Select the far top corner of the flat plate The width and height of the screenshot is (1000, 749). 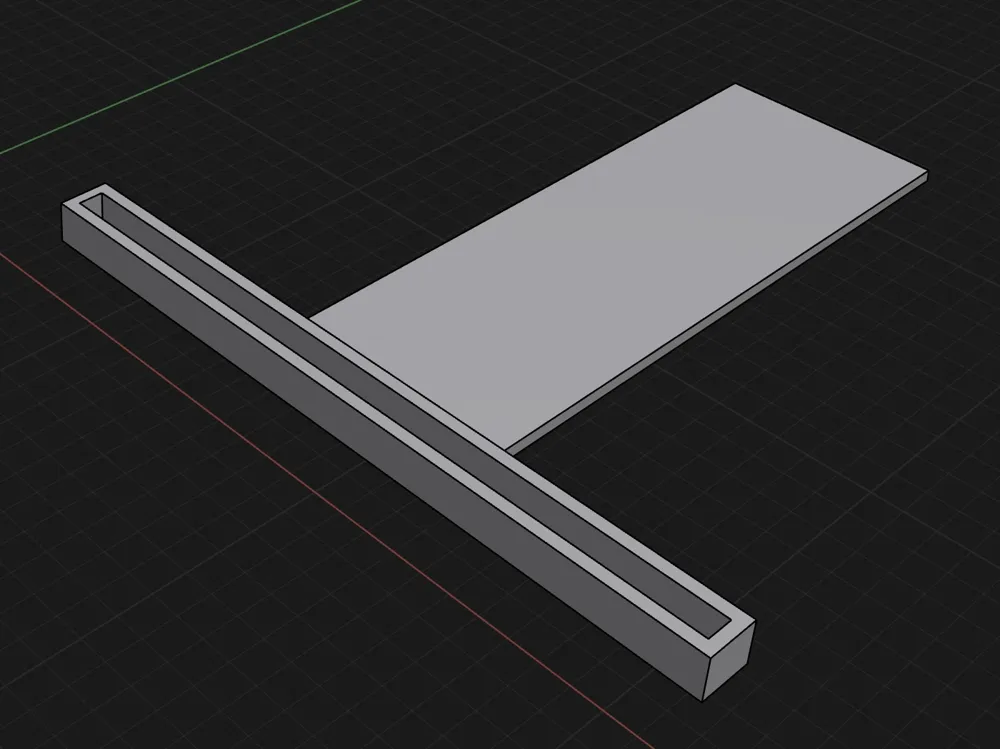(736, 85)
